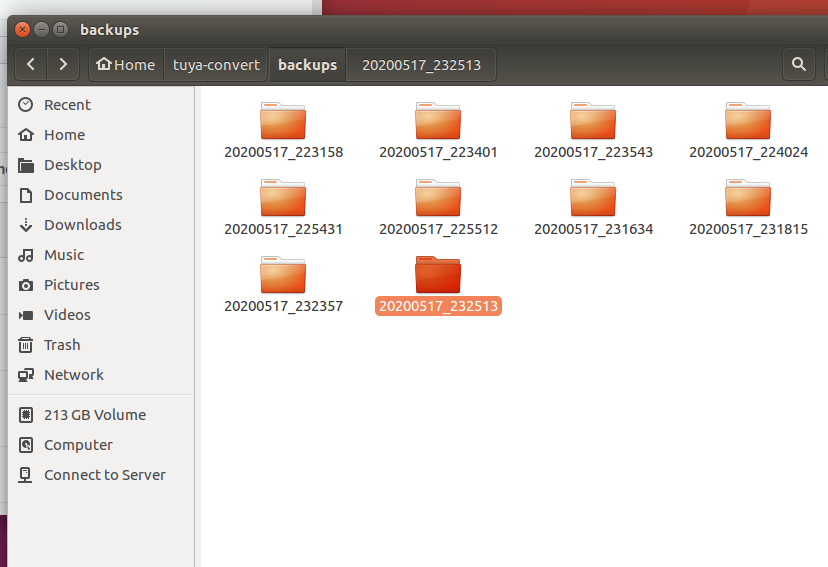Click the Trash bin icon
This screenshot has height=567, width=828.
25,345
